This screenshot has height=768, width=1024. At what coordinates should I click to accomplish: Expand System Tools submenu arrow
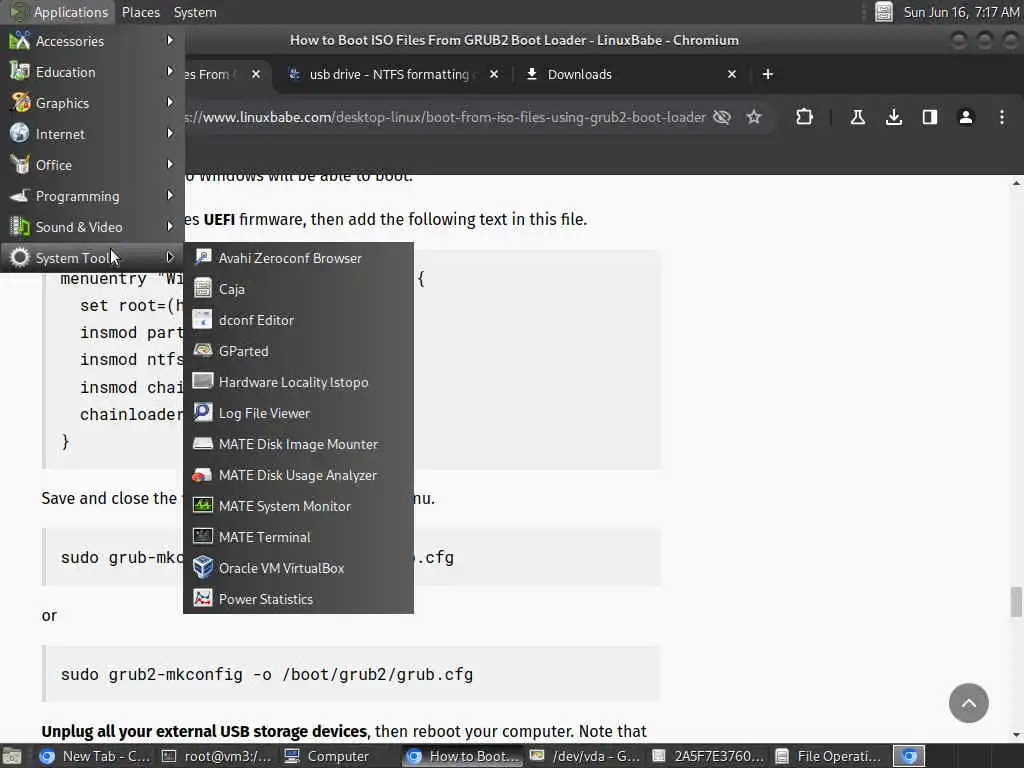(170, 257)
